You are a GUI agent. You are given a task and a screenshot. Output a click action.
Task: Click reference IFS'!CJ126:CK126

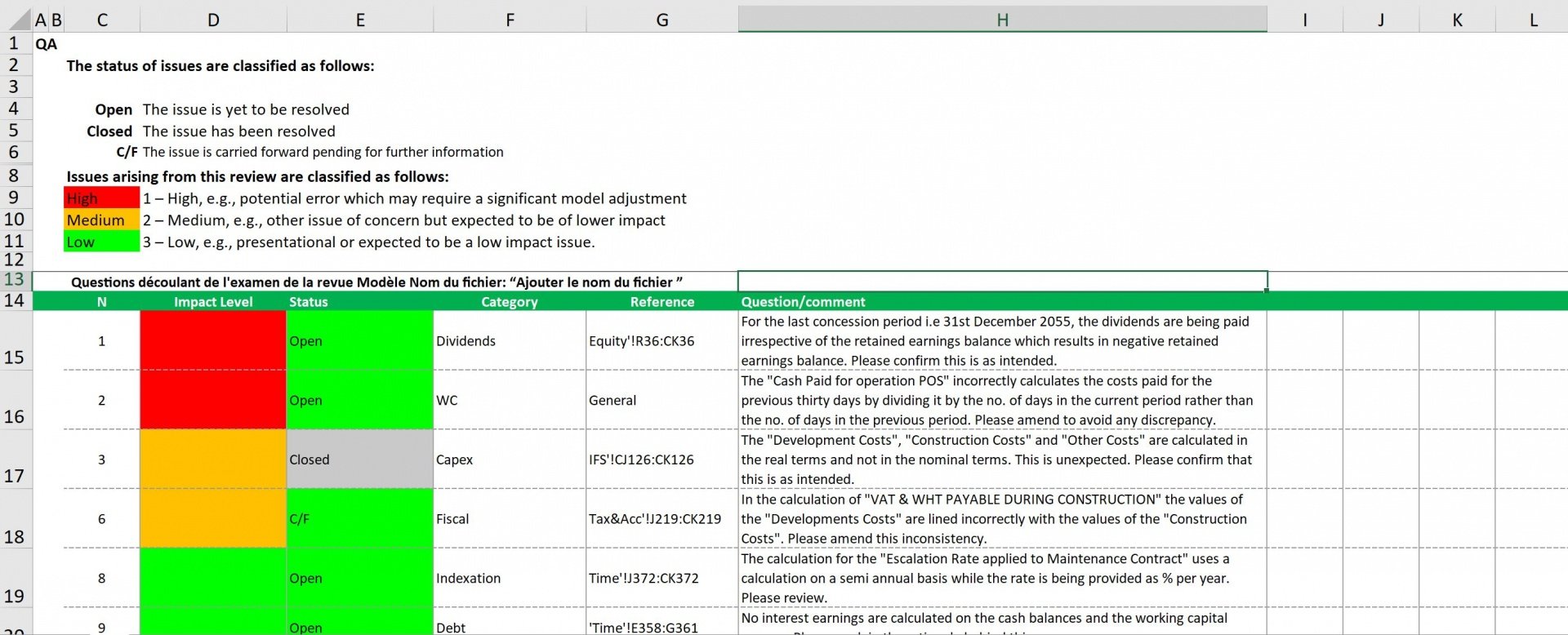662,460
